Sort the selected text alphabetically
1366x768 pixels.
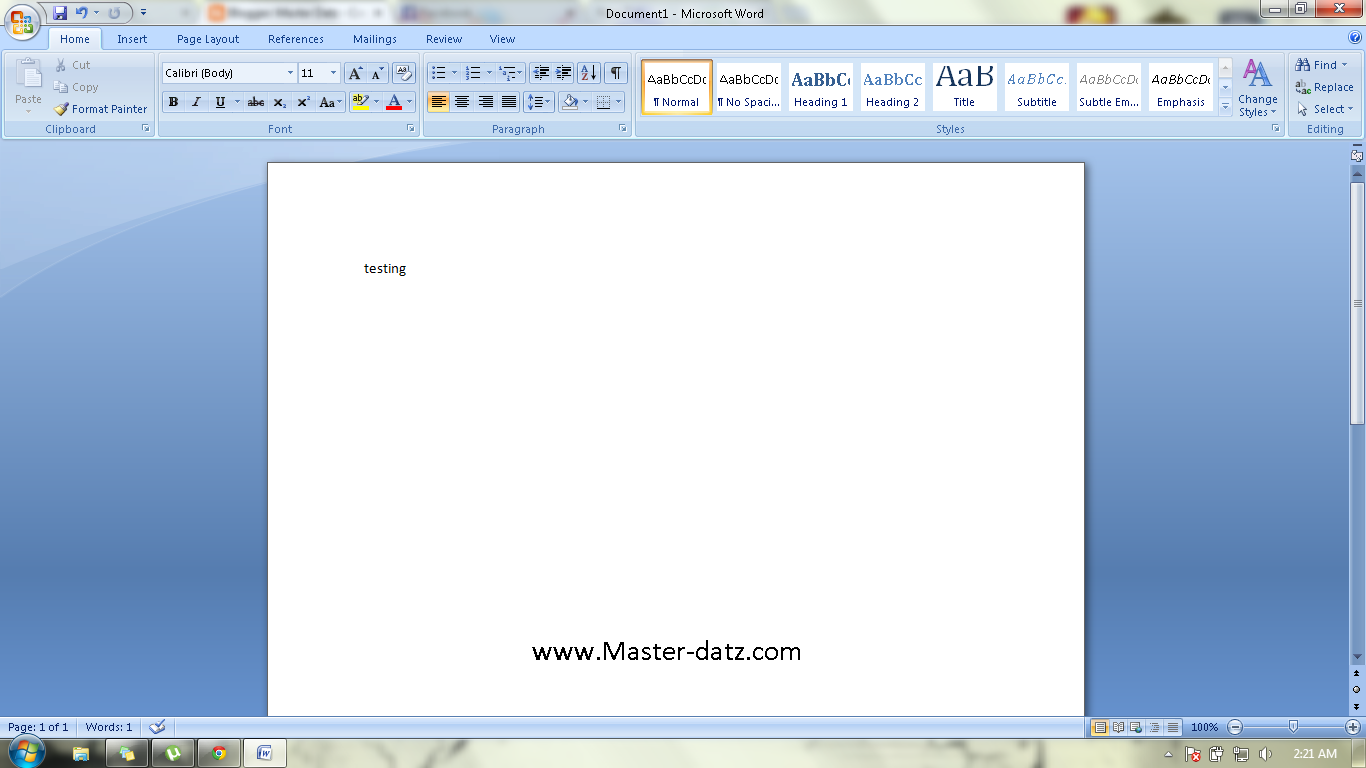(x=589, y=73)
